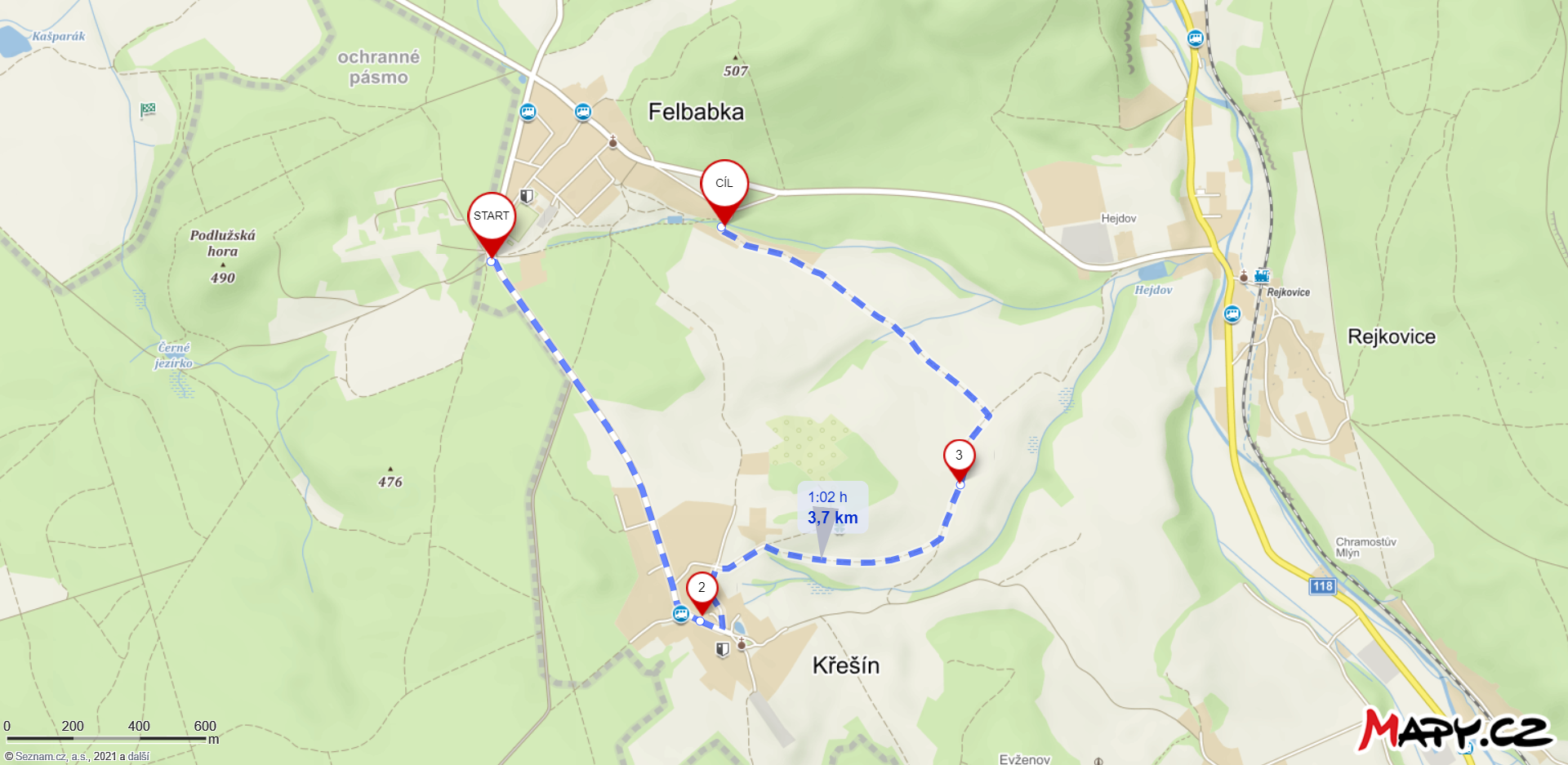Click the bus stop icon at map top right
This screenshot has height=765, width=1568.
pos(1196,38)
